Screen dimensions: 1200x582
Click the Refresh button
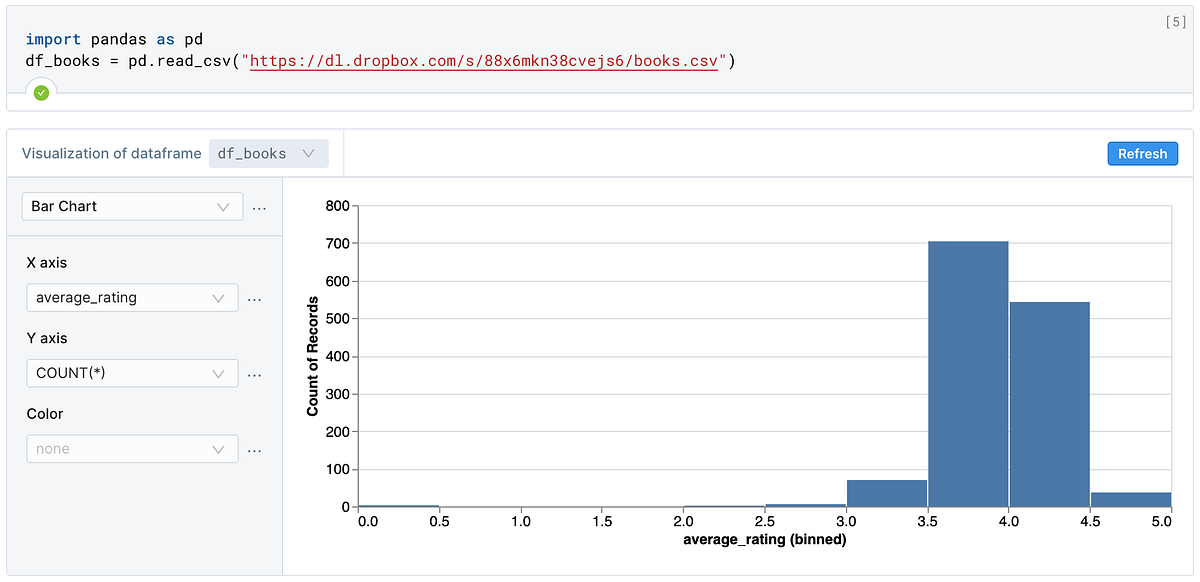pos(1142,153)
